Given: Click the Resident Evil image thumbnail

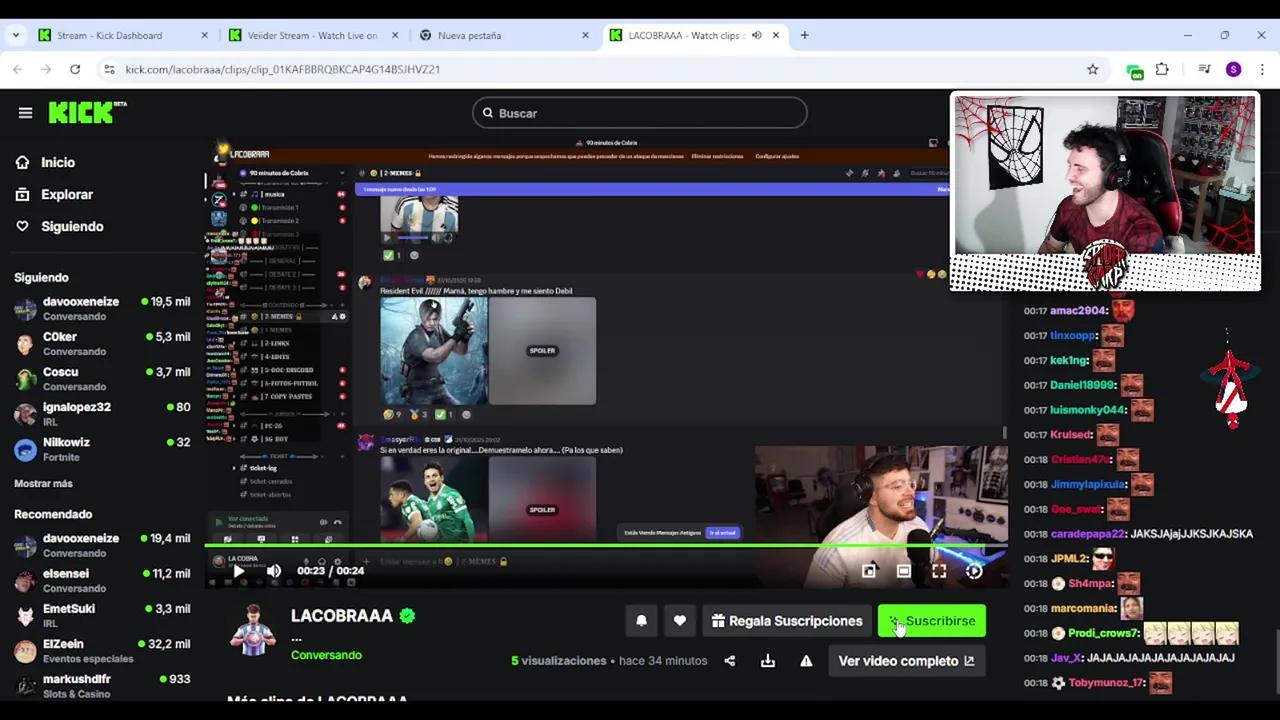Looking at the screenshot, I should [x=434, y=351].
